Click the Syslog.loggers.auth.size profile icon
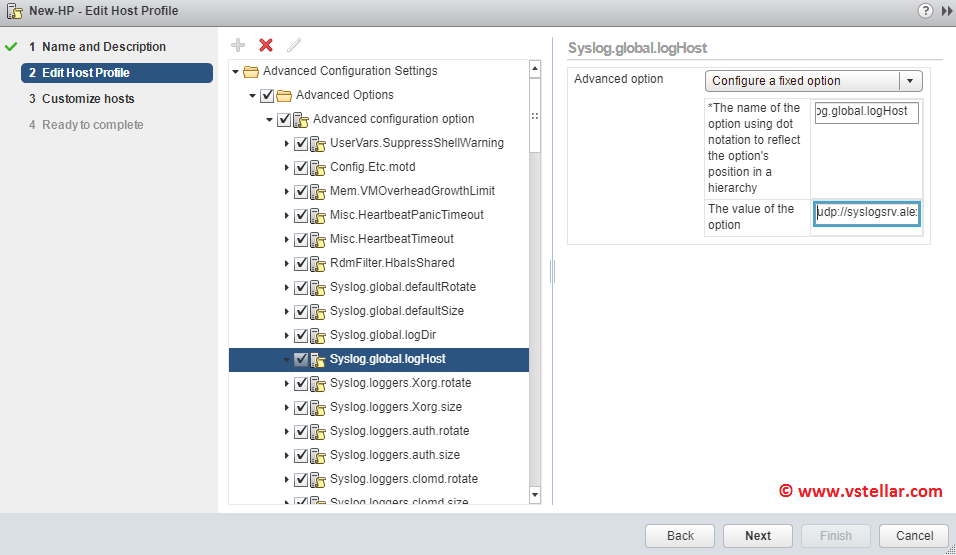 pyautogui.click(x=318, y=456)
